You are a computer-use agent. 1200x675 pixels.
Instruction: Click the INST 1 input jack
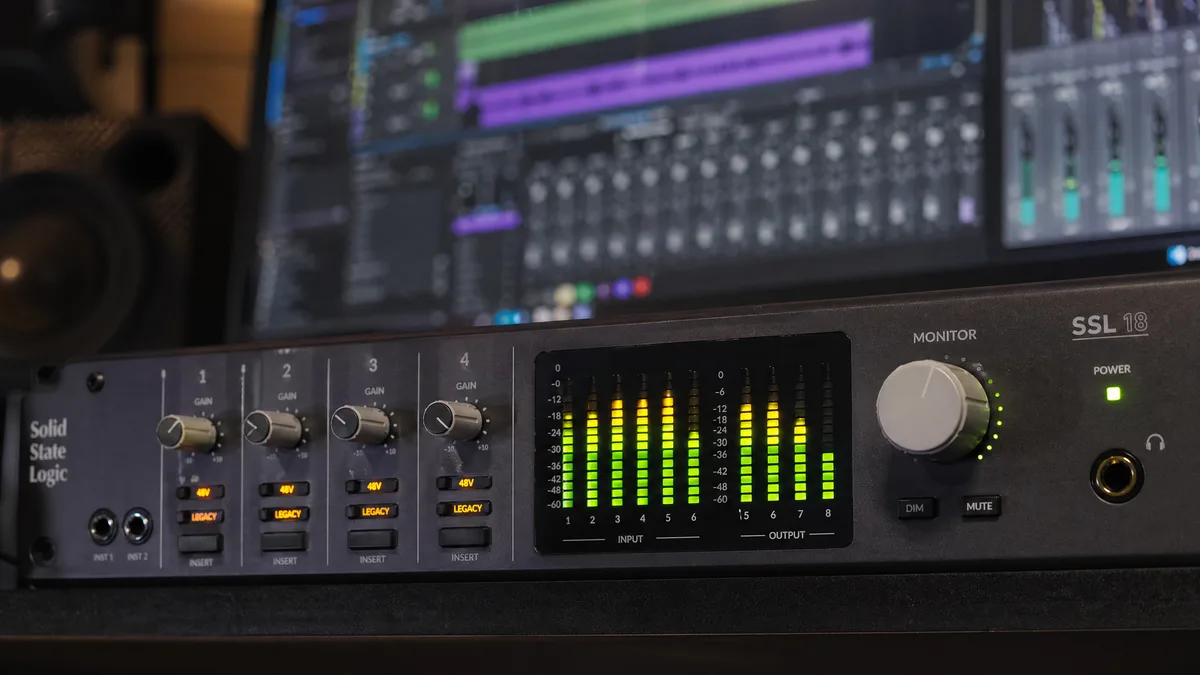(x=103, y=526)
